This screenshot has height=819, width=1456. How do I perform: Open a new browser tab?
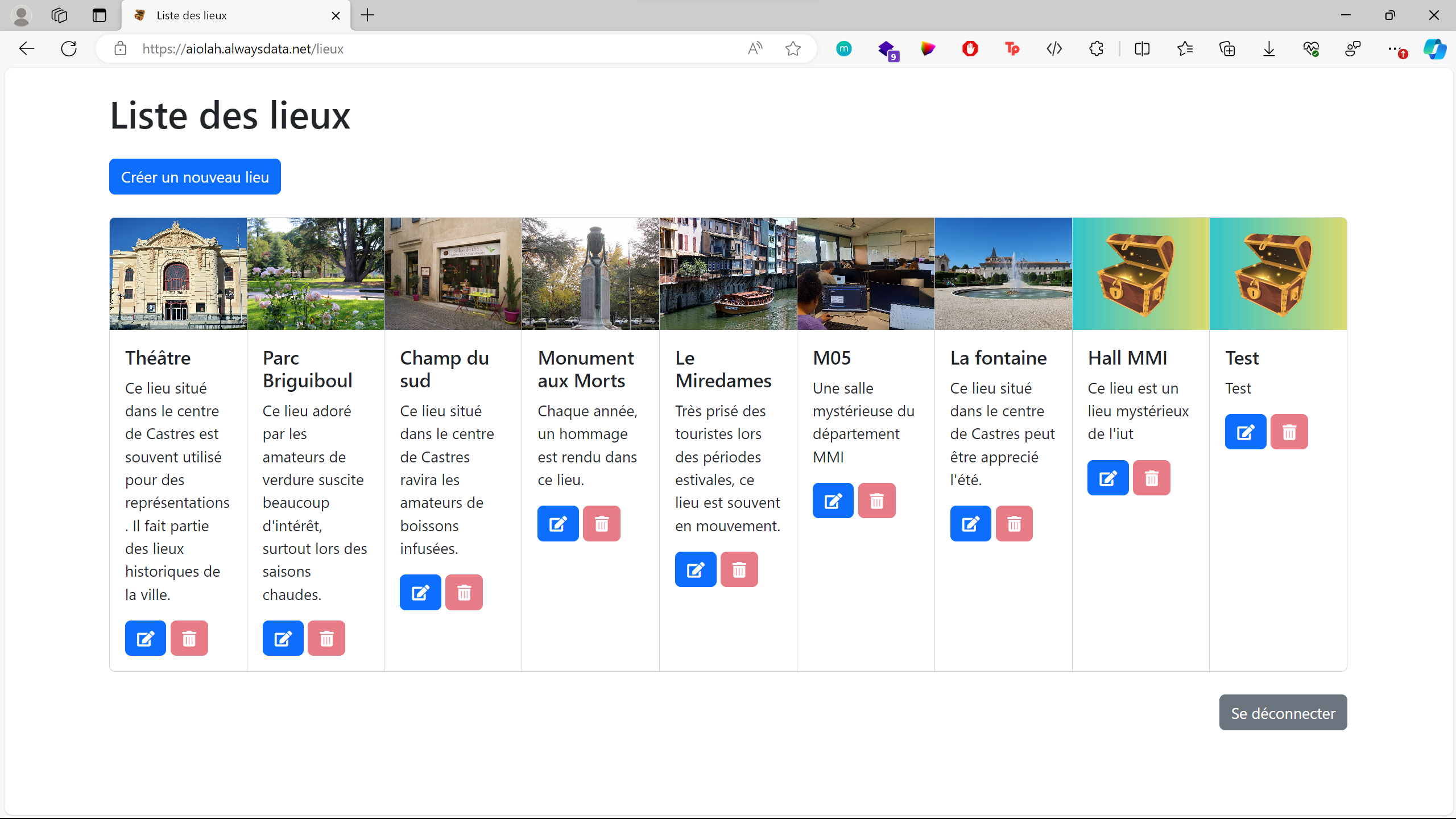tap(367, 15)
